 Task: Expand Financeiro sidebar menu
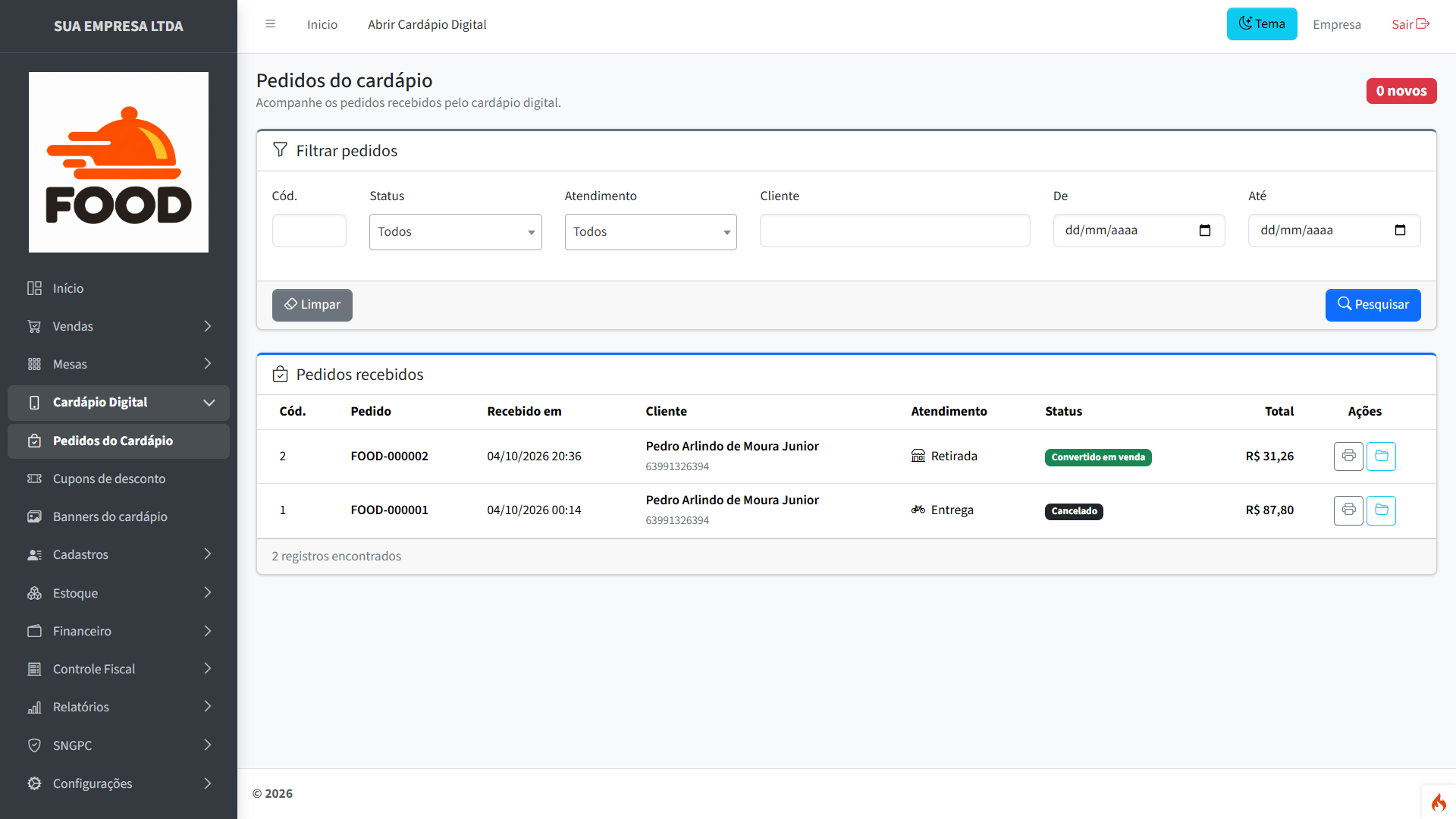click(x=118, y=631)
